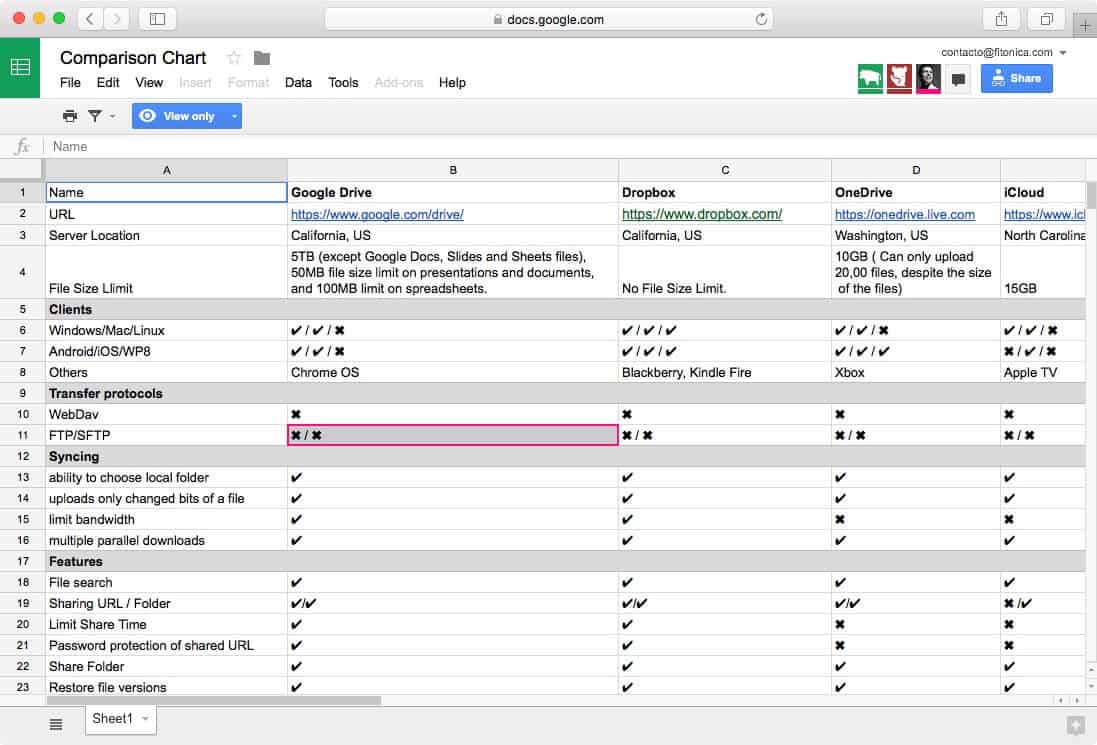This screenshot has height=745, width=1097.
Task: Open the Explore button in the bottom corner
Action: pyautogui.click(x=1076, y=725)
